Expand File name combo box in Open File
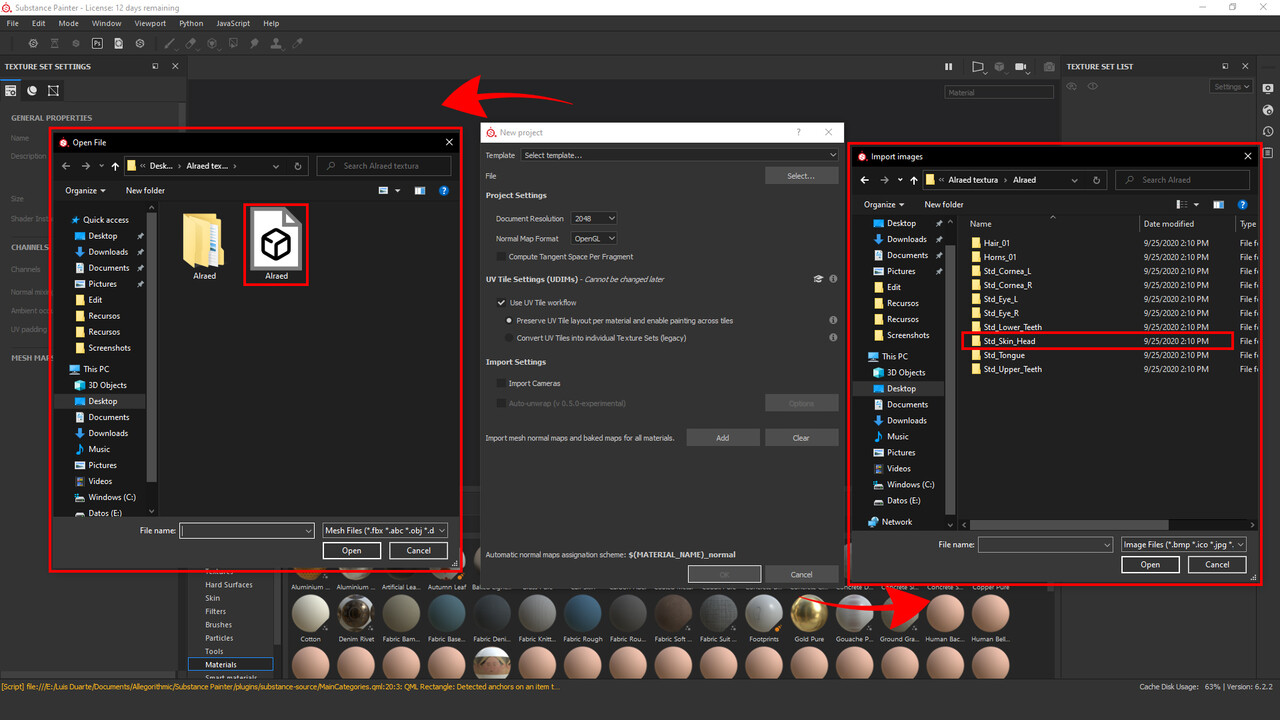The height and width of the screenshot is (720, 1280). tap(308, 531)
